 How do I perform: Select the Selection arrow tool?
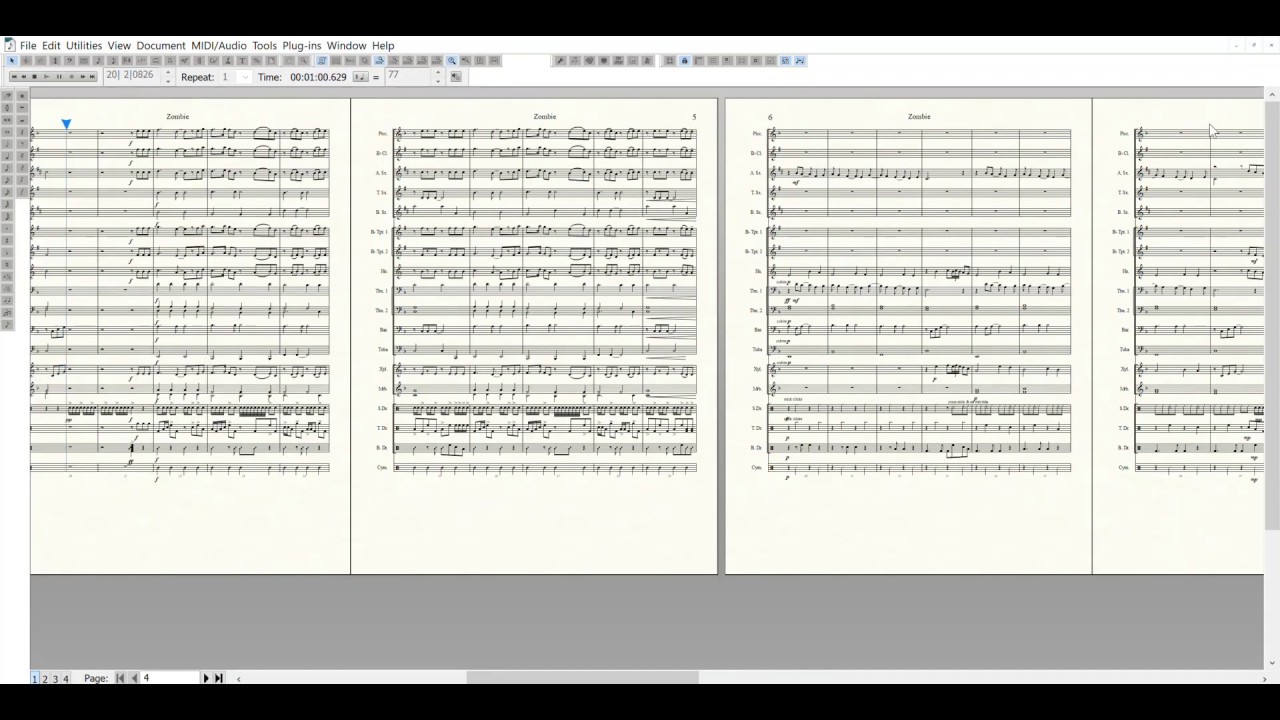12,60
